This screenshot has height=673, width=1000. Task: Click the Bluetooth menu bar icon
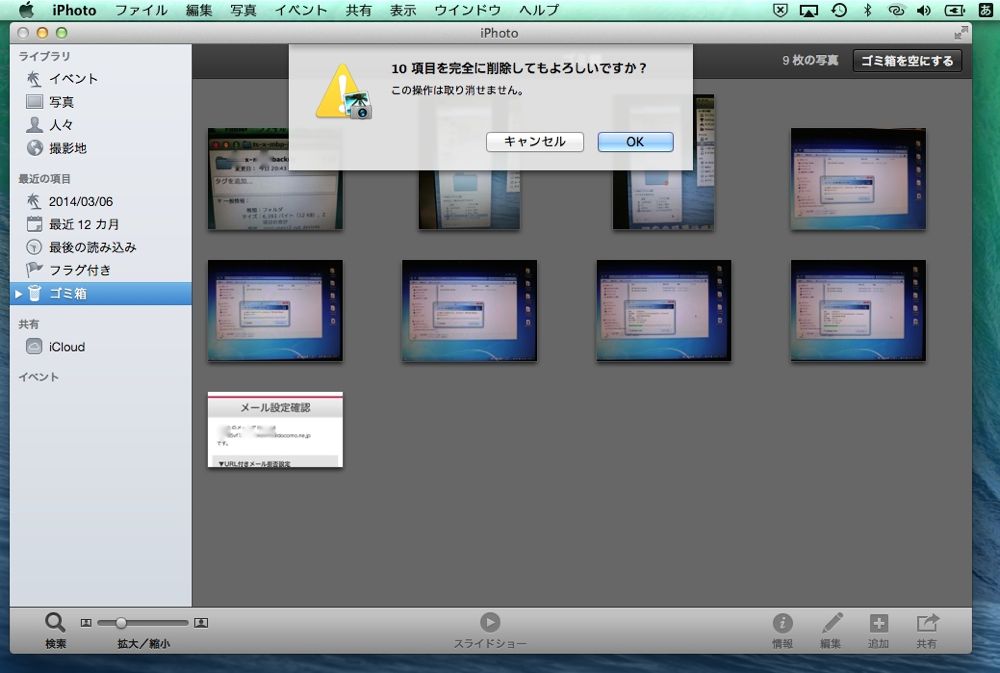(867, 10)
